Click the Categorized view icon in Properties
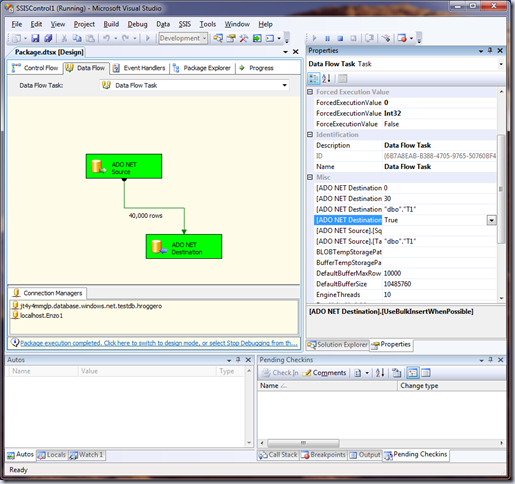Image resolution: width=515 pixels, height=484 pixels. [x=313, y=79]
